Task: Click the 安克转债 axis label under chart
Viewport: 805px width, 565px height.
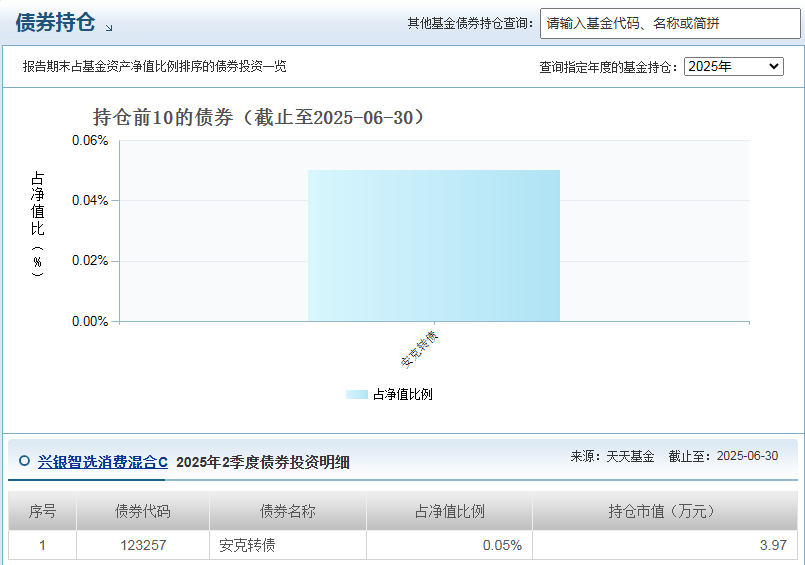Action: pyautogui.click(x=419, y=349)
